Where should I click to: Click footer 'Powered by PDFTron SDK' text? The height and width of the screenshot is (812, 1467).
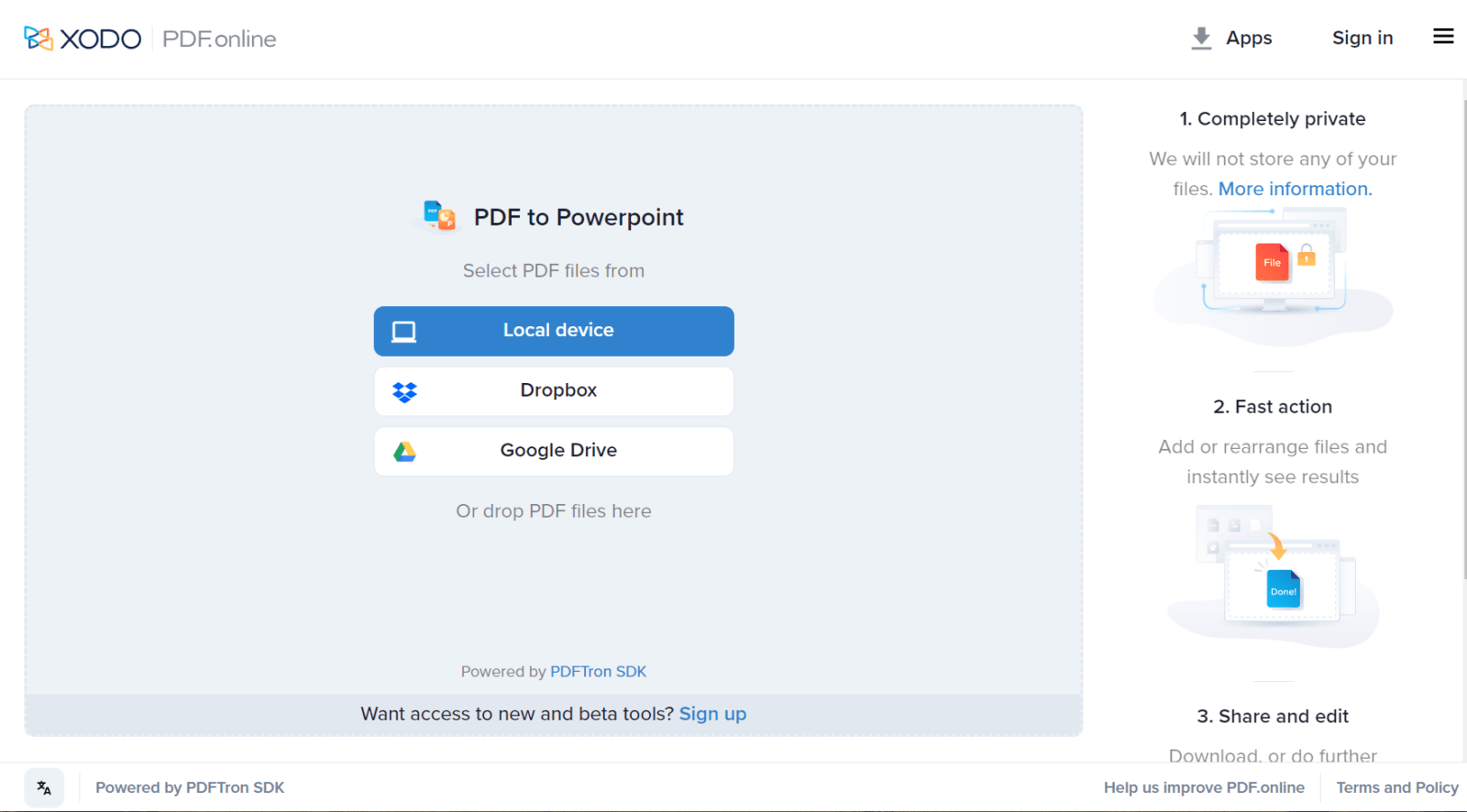click(190, 787)
